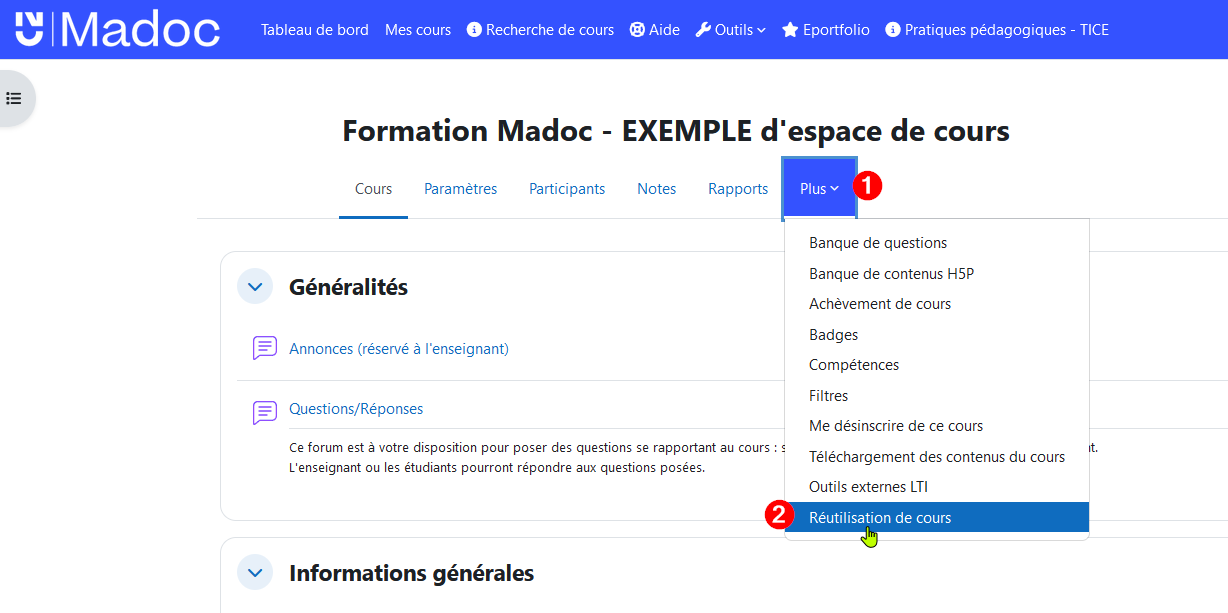
Task: Click the Annonces forum icon
Action: [x=265, y=348]
